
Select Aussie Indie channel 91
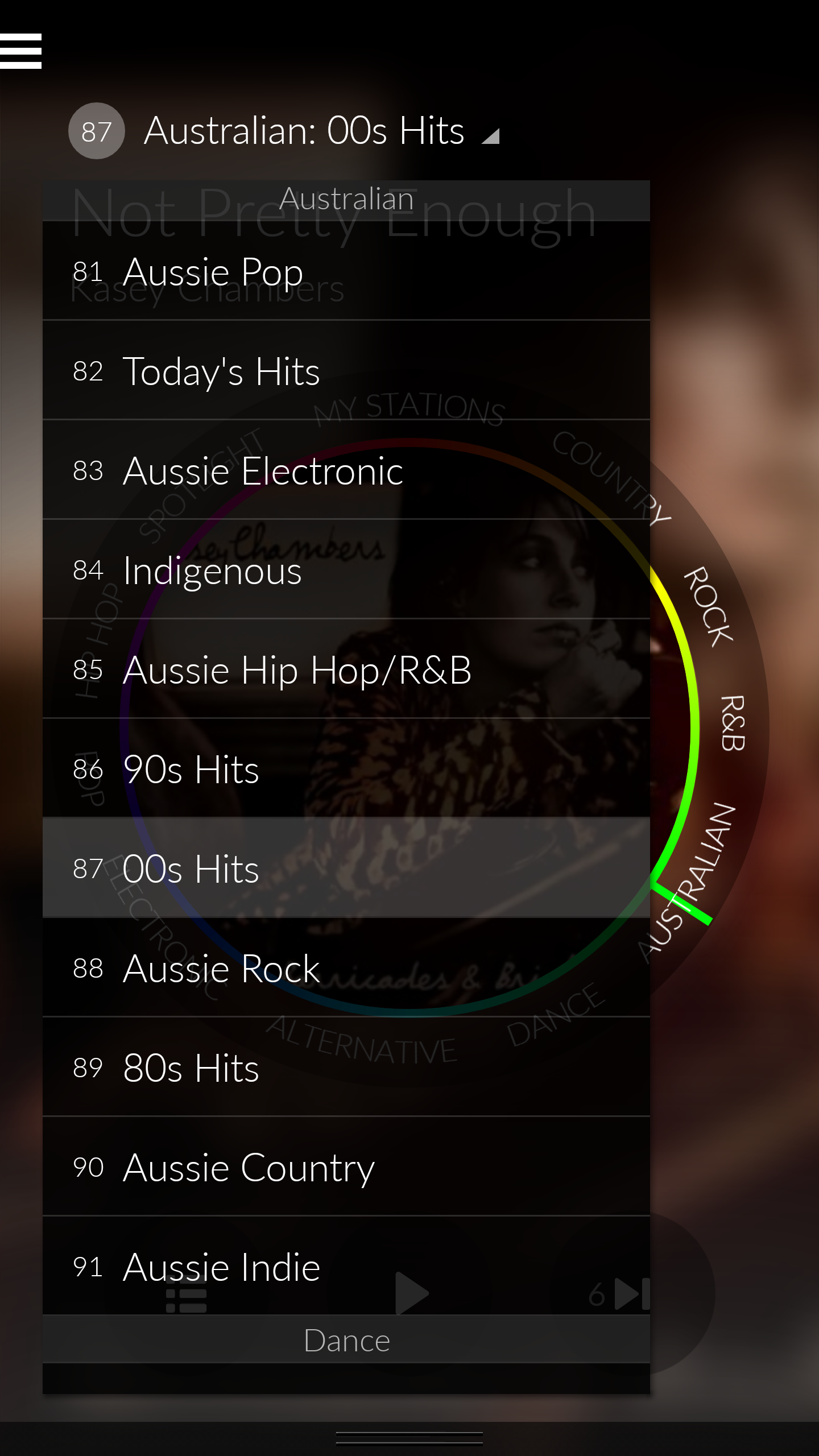pyautogui.click(x=346, y=1266)
